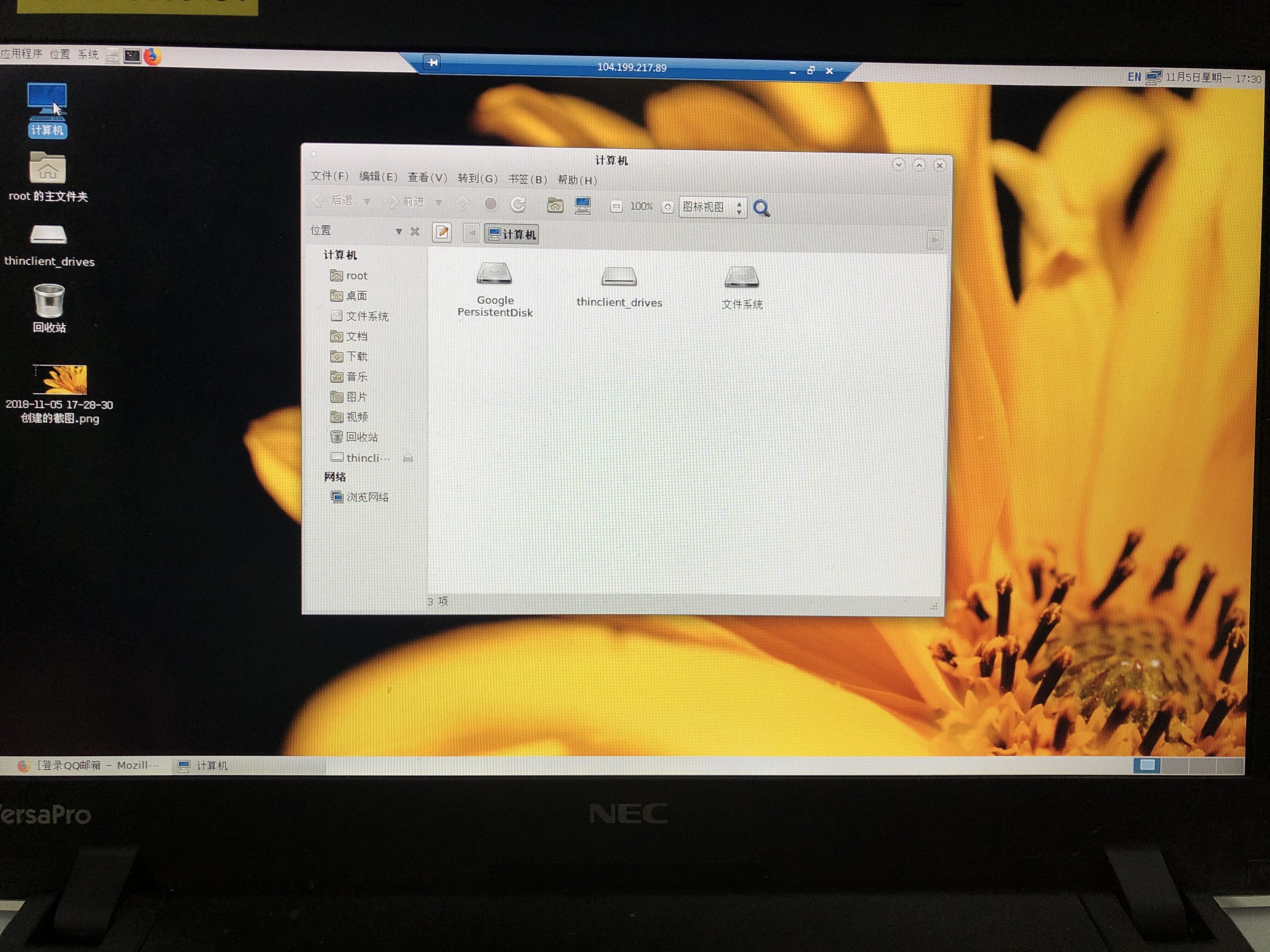Launch terminal from top panel
This screenshot has height=952, width=1270.
coord(132,56)
